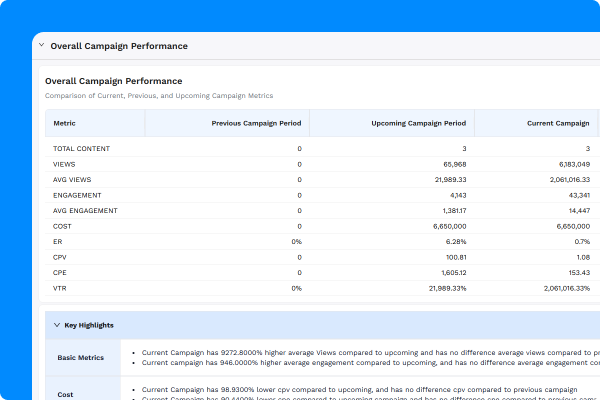The width and height of the screenshot is (600, 400).
Task: Click the bold Overall Campaign Performance card heading
Action: tap(113, 80)
